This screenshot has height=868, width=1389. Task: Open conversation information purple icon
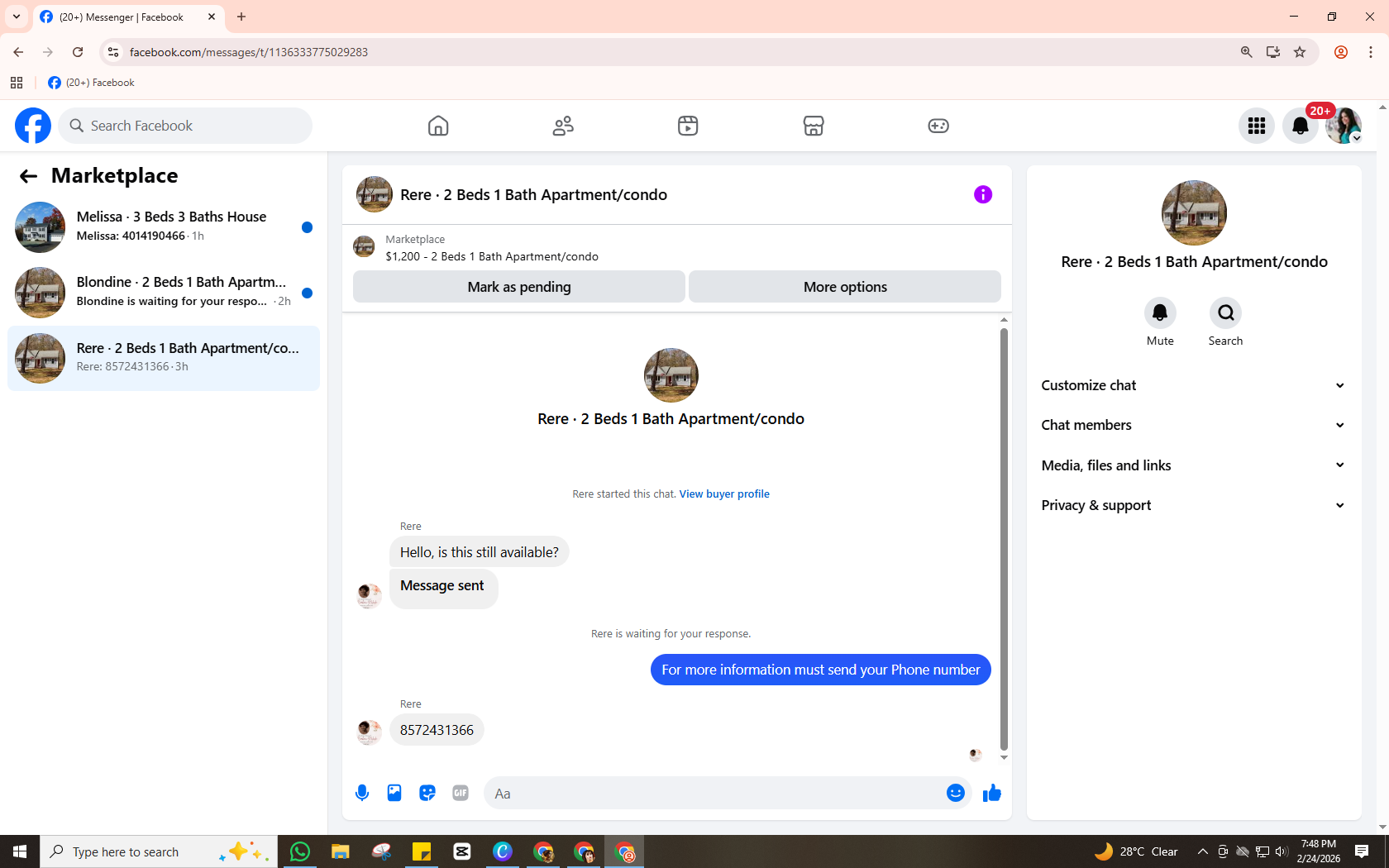tap(983, 194)
